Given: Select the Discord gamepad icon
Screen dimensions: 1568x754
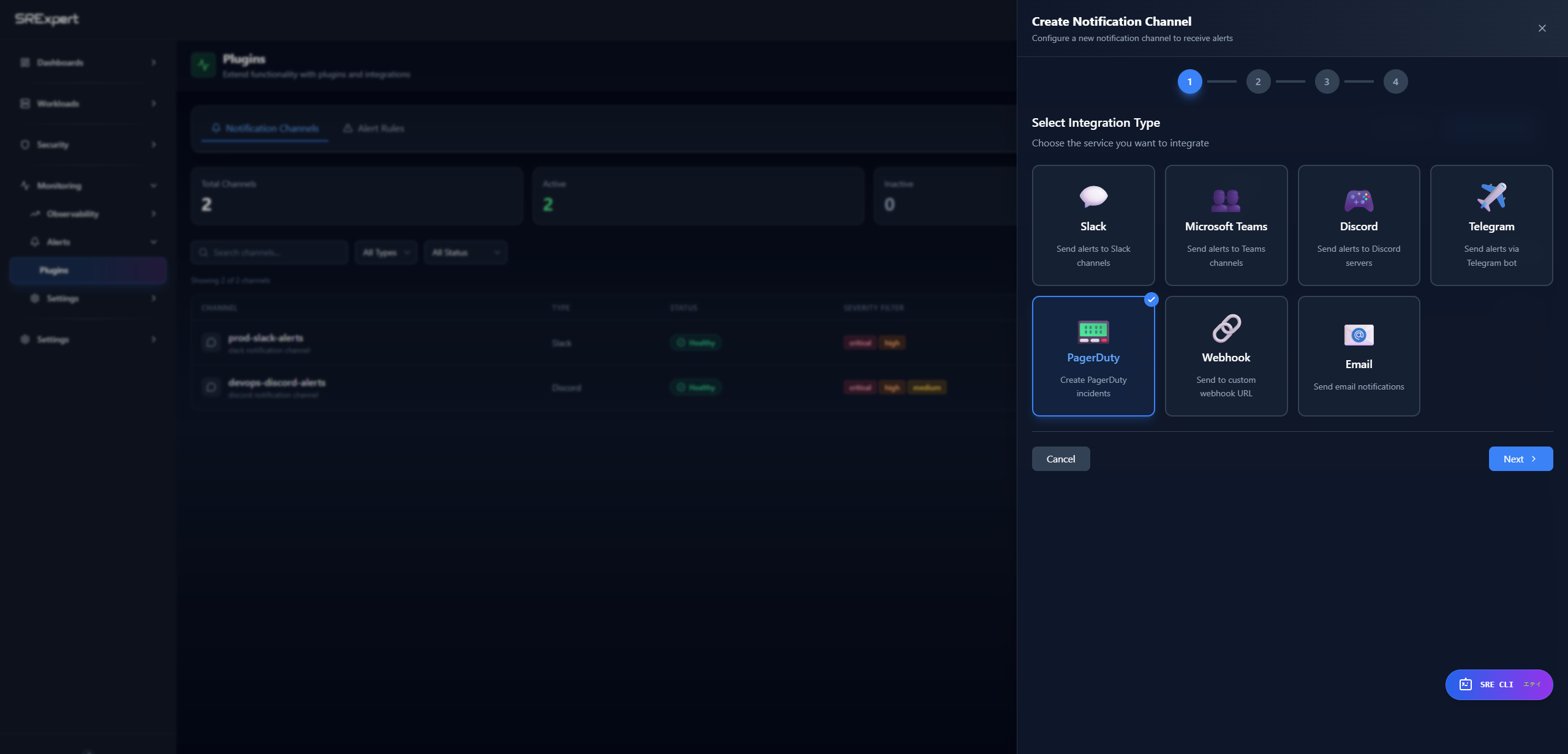Looking at the screenshot, I should [1359, 201].
